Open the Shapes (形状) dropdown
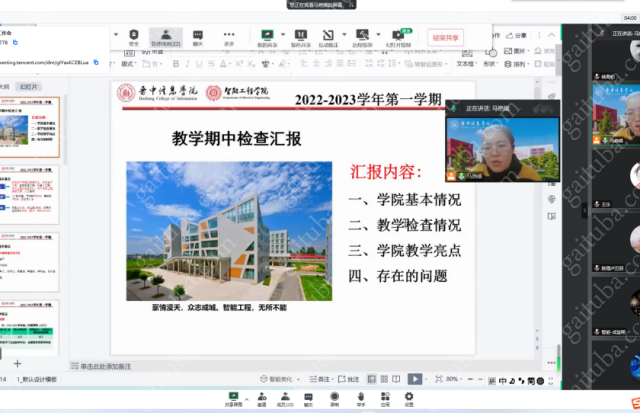Screen dimensions: 640x413 pos(490,64)
